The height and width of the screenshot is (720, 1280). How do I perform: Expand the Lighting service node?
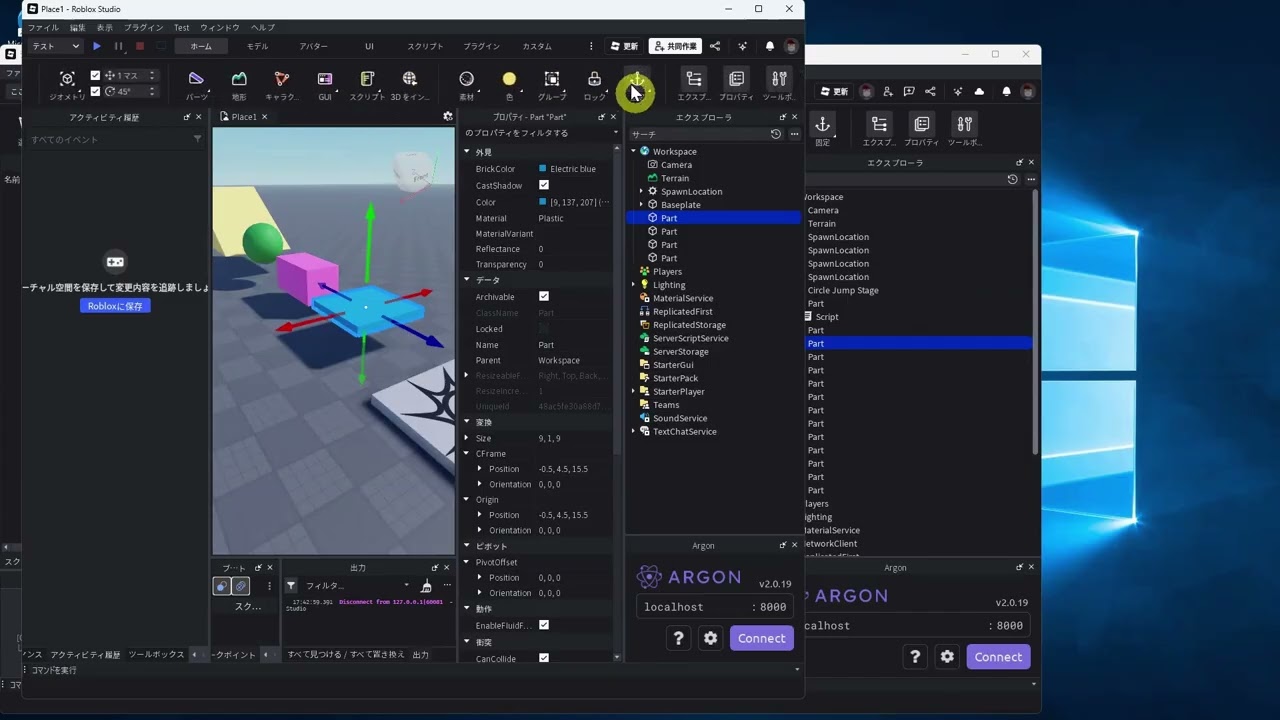pos(633,285)
